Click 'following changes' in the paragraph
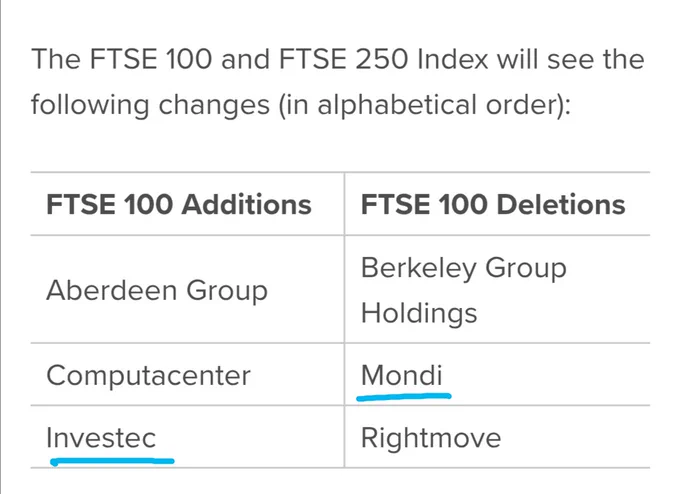This screenshot has height=494, width=680. 150,105
